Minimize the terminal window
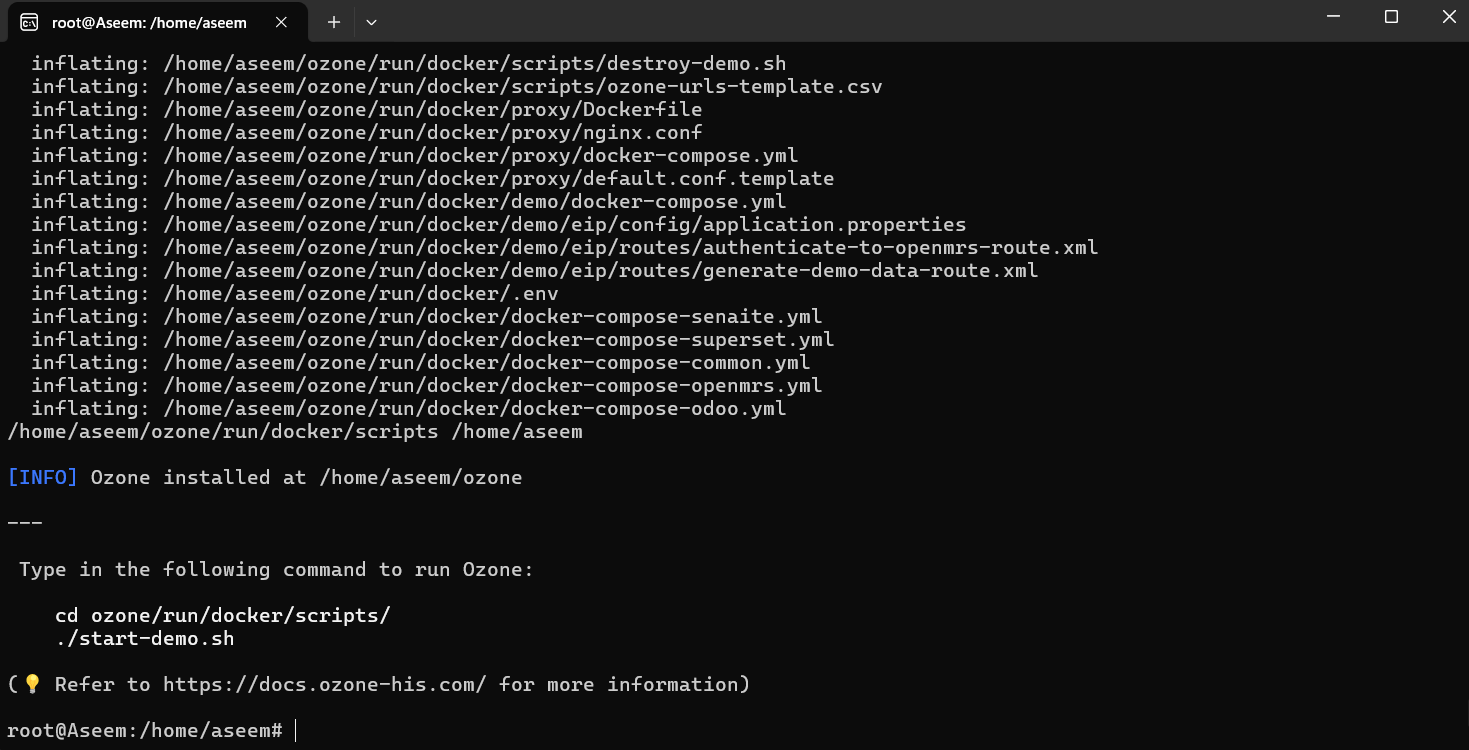The image size is (1469, 750). point(1333,17)
